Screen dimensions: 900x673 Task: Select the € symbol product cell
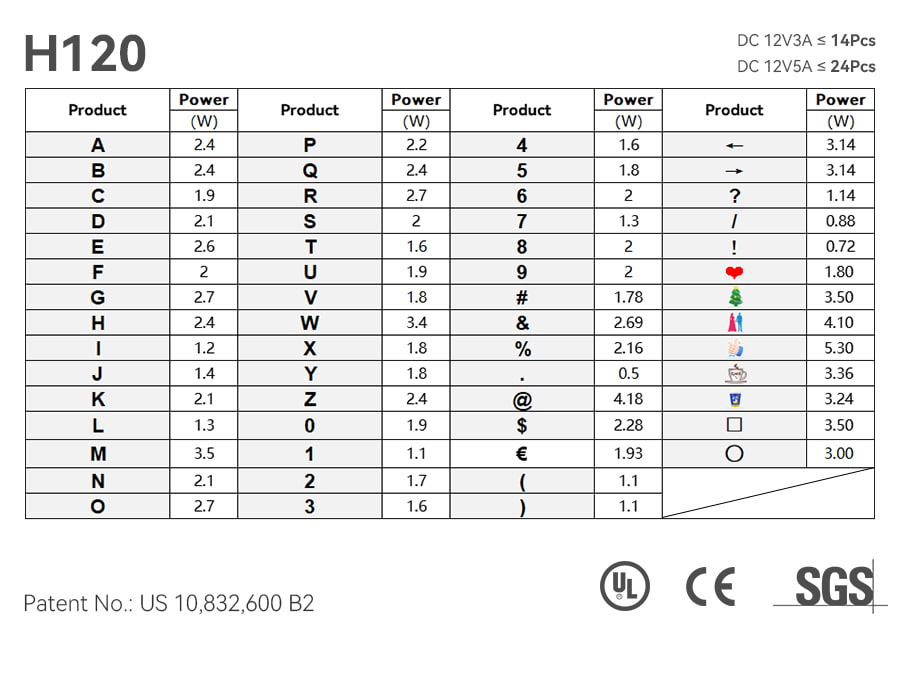point(522,453)
